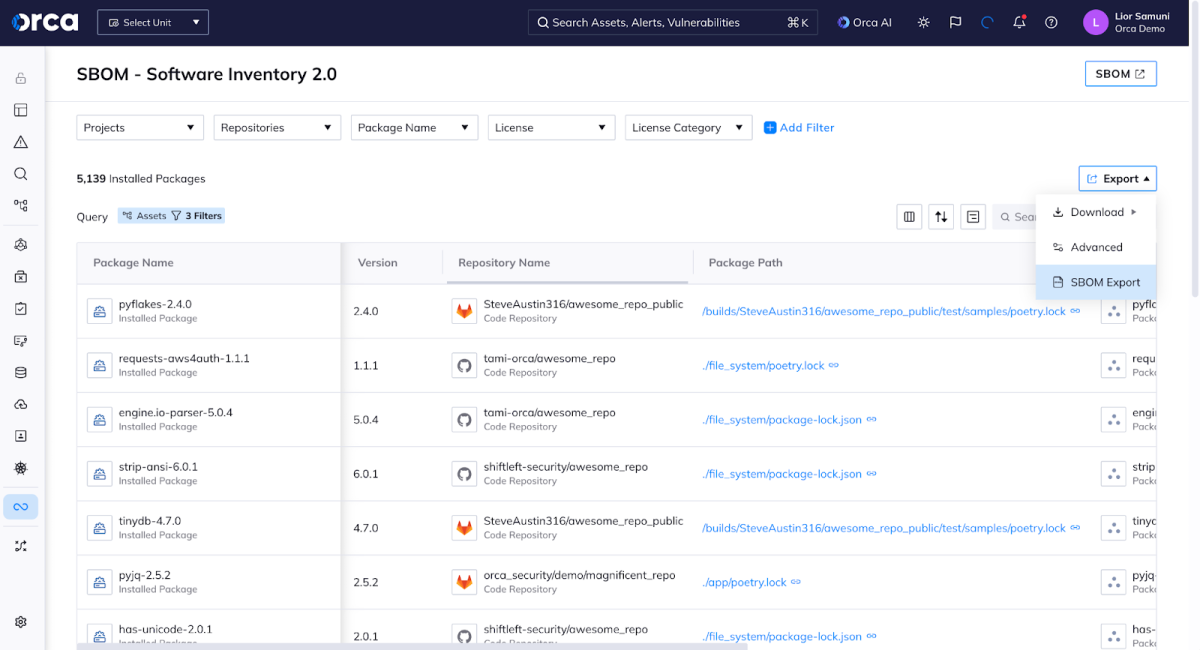Click the Add Filter link
Screen dimensions: 1200x650
point(799,127)
